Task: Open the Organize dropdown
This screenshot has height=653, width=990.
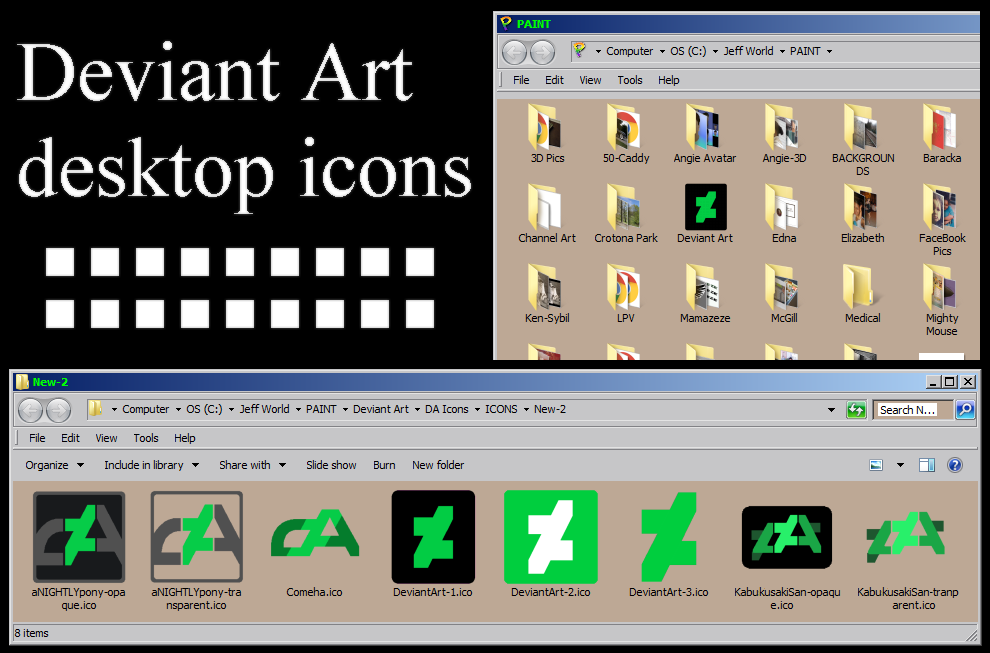Action: pyautogui.click(x=54, y=465)
